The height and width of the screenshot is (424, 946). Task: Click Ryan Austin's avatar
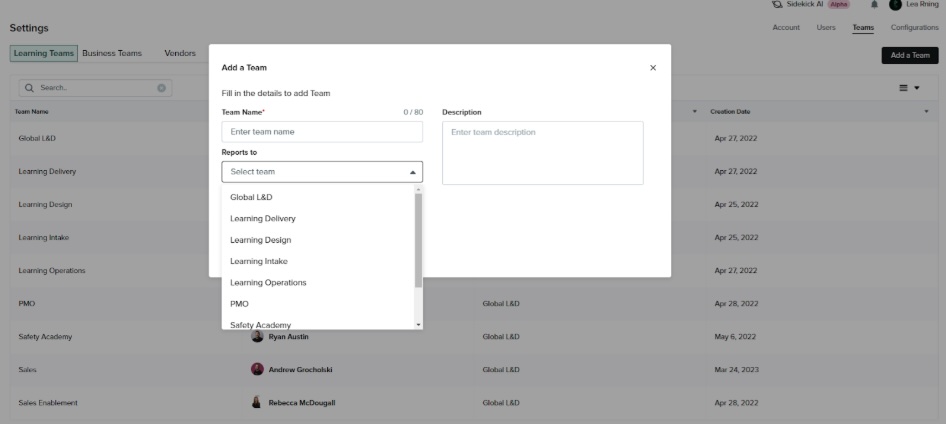click(x=257, y=336)
